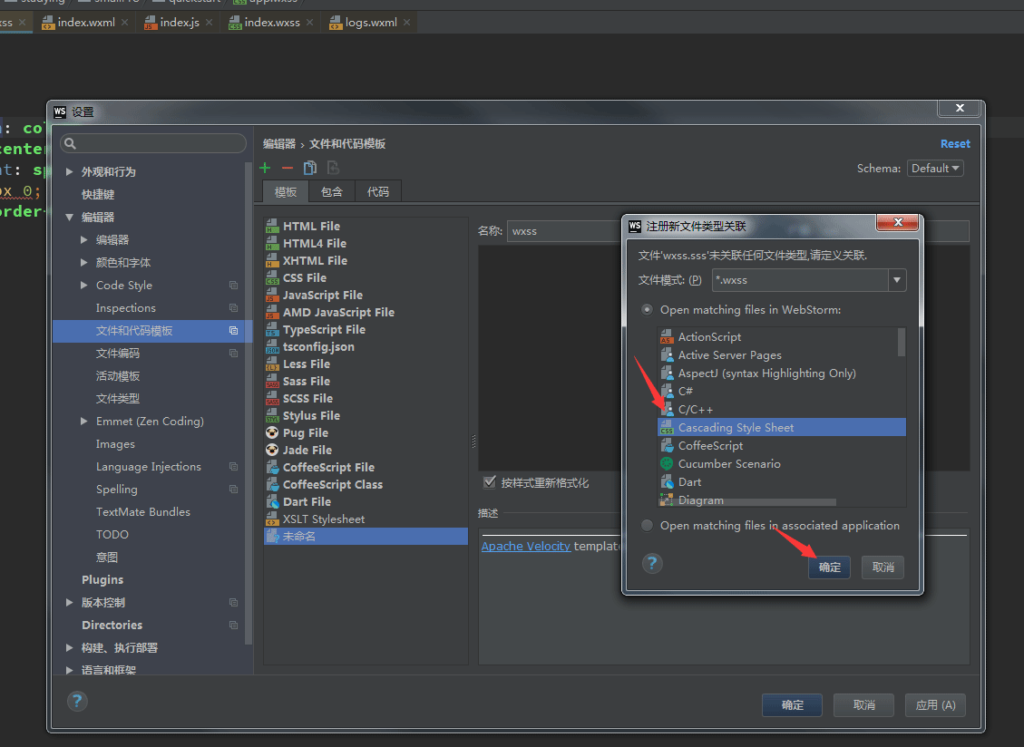Click the settings search input field
The image size is (1024, 747).
tap(153, 144)
